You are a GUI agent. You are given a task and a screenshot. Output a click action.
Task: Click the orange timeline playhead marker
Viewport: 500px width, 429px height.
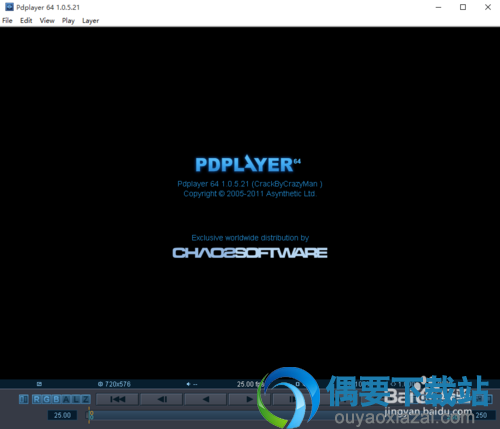point(89,415)
